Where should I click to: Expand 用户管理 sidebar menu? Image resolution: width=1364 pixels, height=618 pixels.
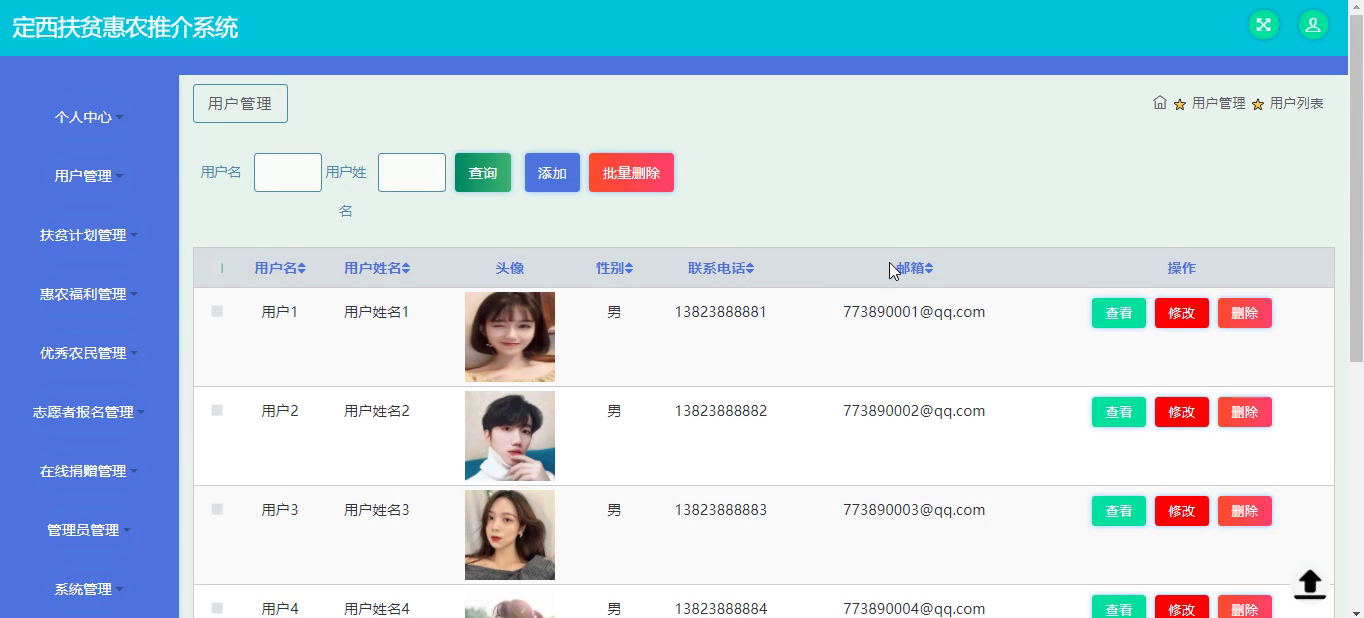pos(89,176)
